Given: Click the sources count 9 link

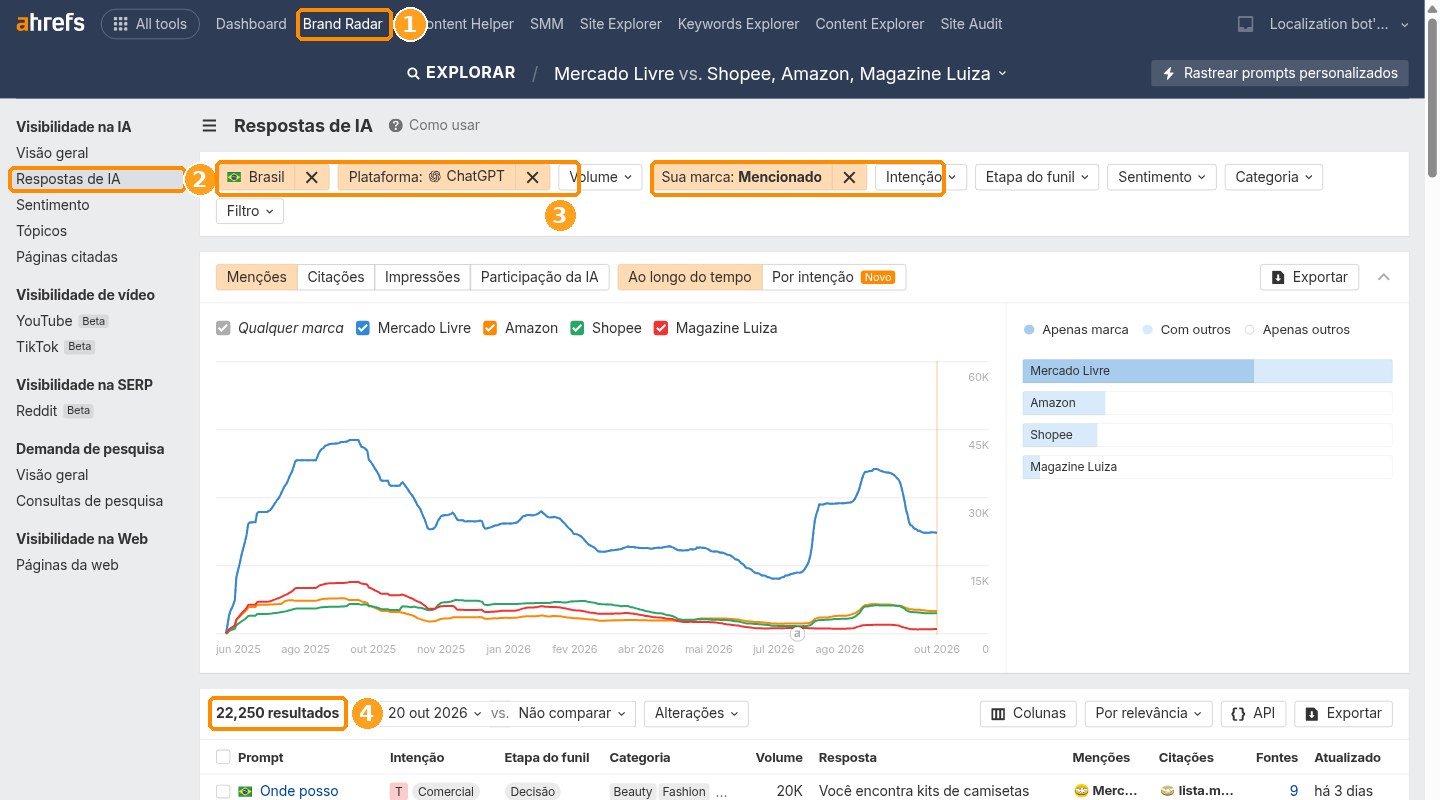Looking at the screenshot, I should point(1294,791).
